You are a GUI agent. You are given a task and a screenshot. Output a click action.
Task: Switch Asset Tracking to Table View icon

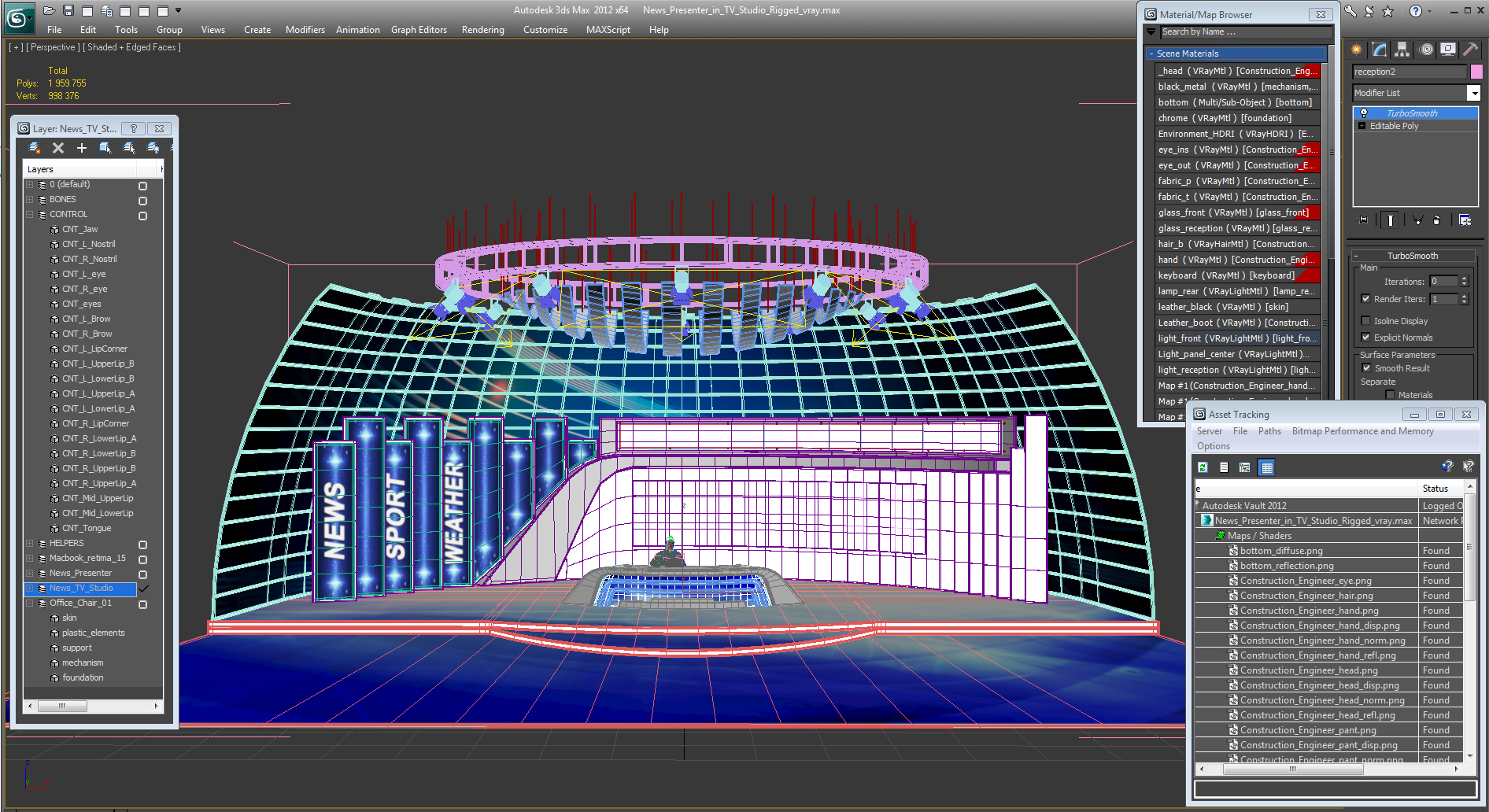1266,467
